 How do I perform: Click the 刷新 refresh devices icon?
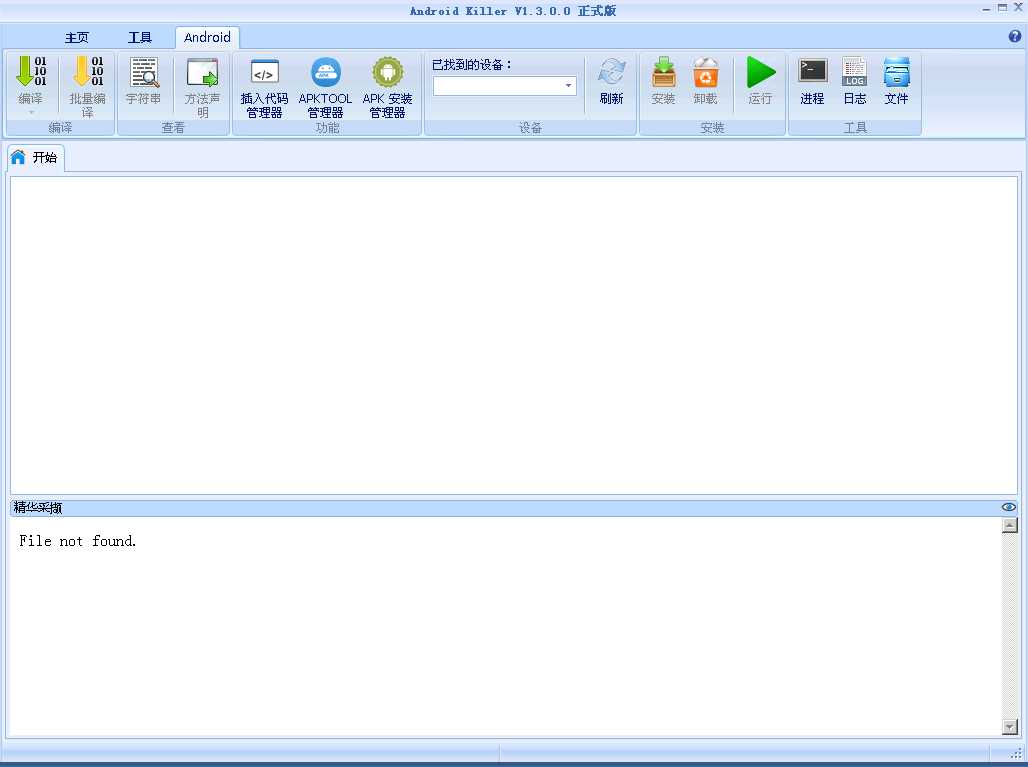[612, 72]
